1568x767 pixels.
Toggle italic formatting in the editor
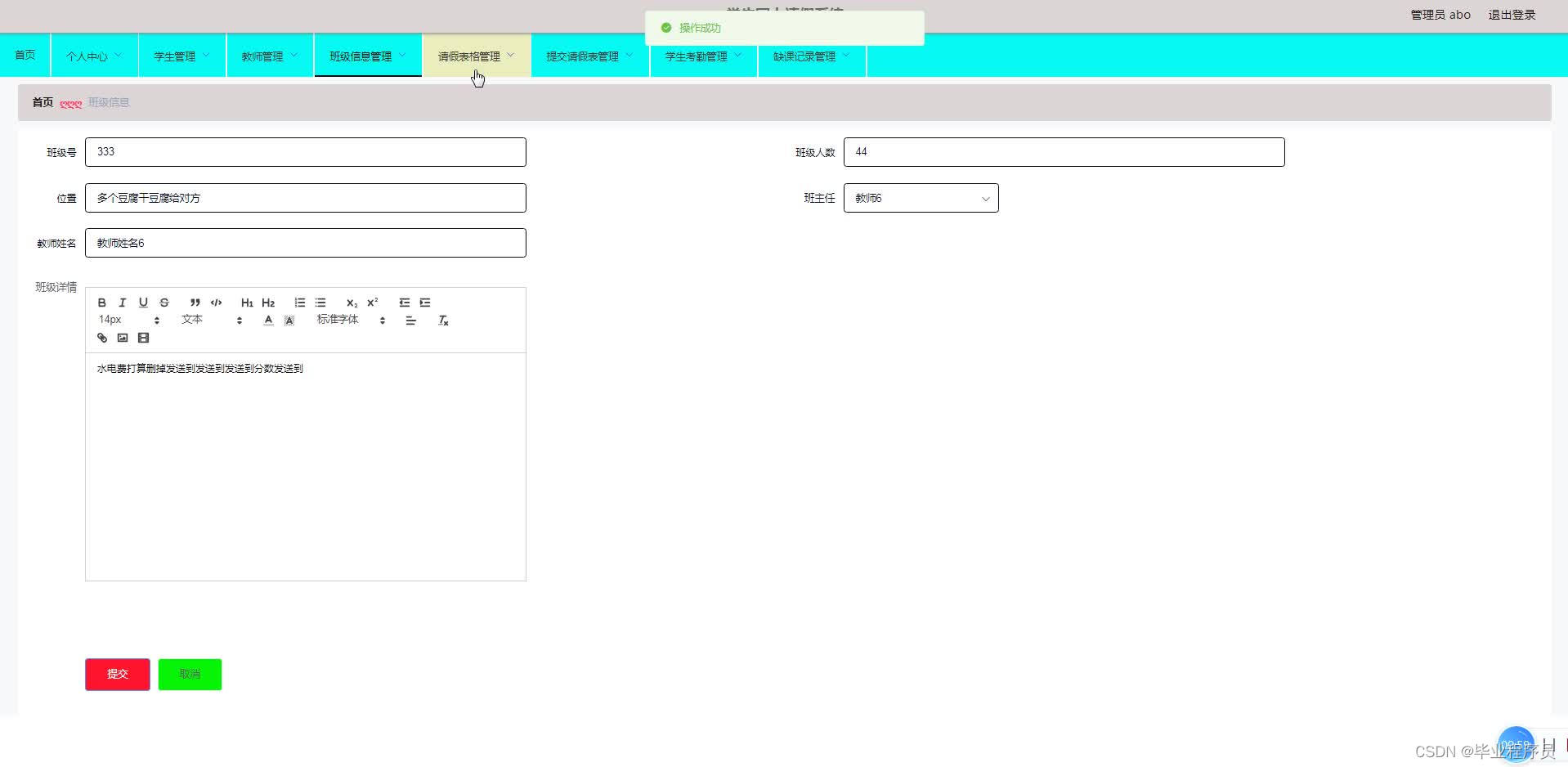[123, 303]
